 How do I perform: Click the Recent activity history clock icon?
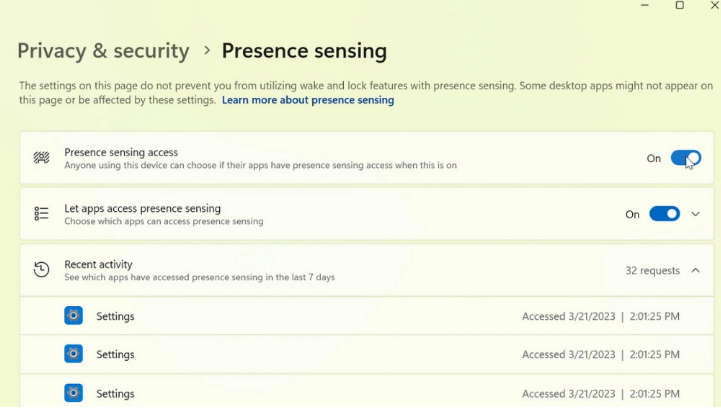[41, 270]
